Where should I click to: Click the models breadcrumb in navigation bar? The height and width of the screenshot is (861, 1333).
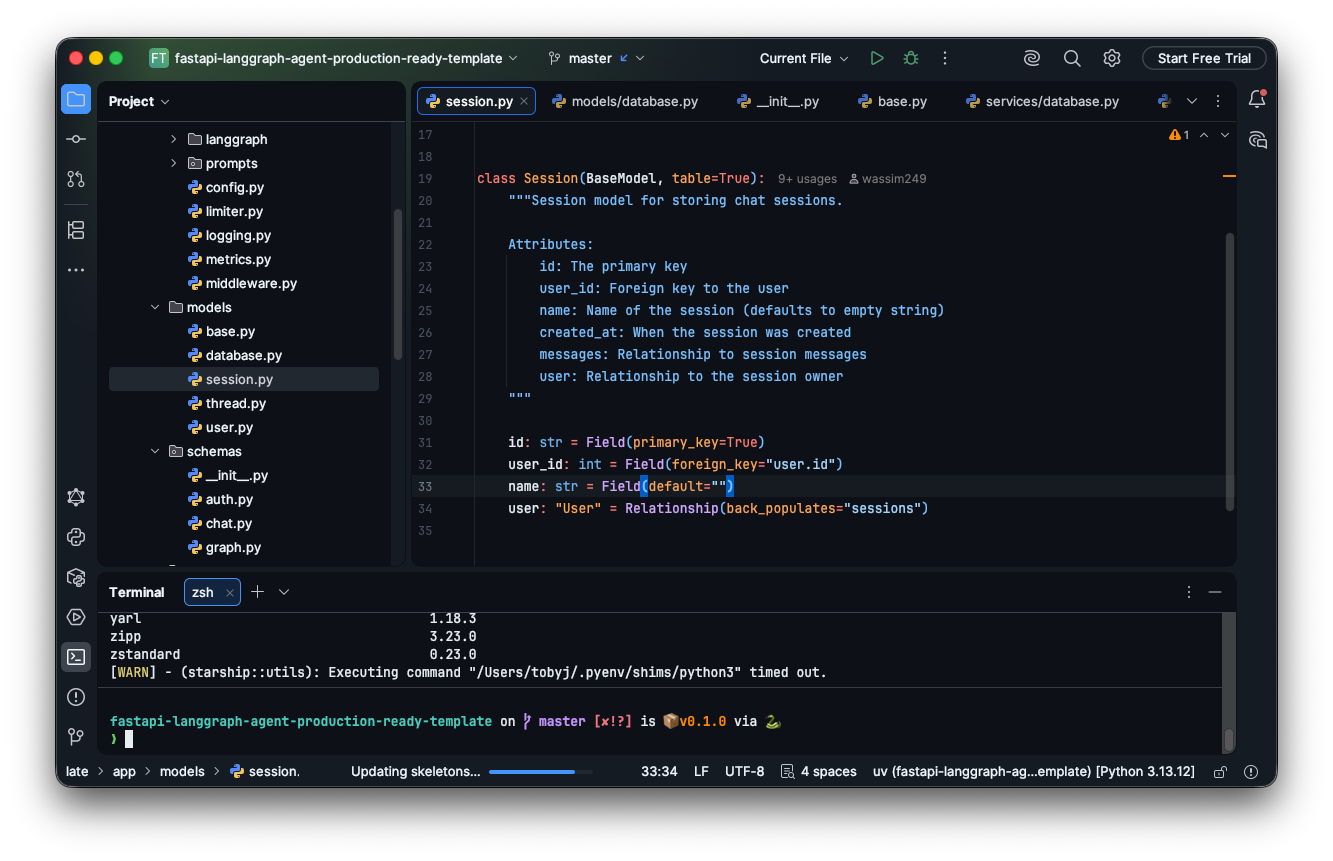click(x=182, y=772)
